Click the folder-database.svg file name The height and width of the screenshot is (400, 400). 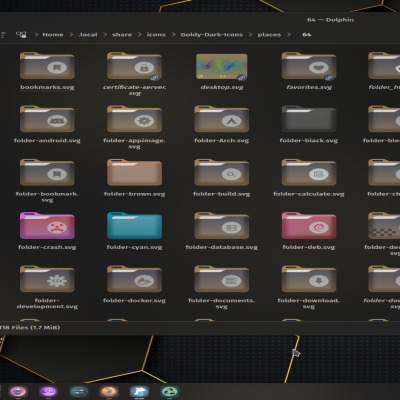(222, 247)
